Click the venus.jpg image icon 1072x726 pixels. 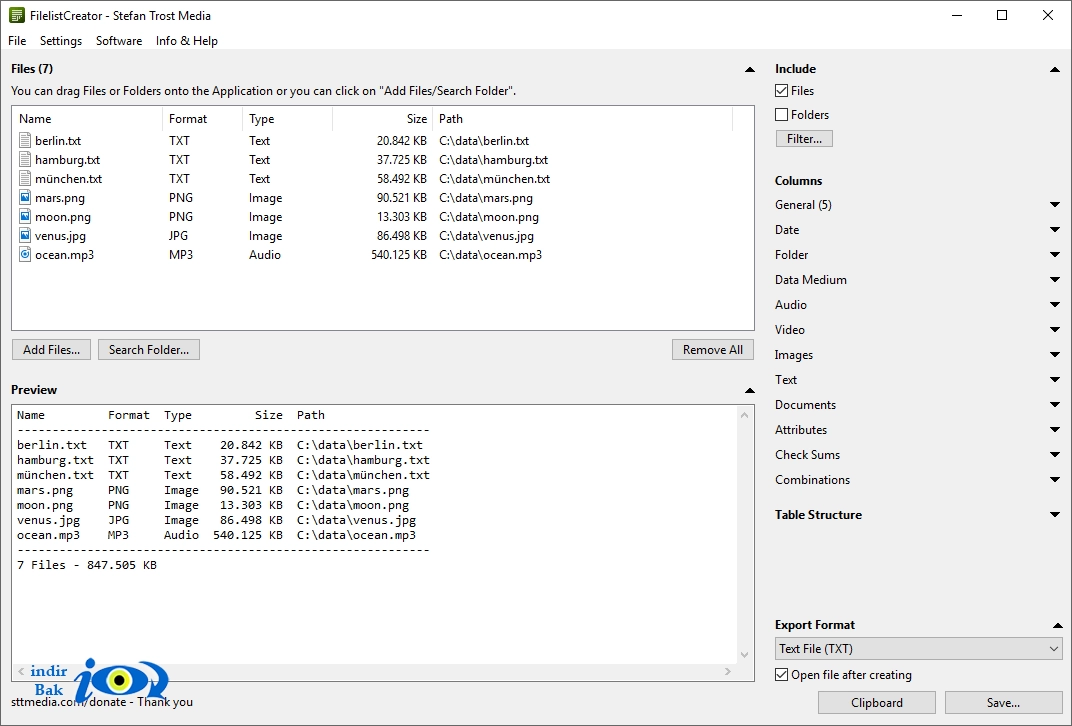(25, 236)
